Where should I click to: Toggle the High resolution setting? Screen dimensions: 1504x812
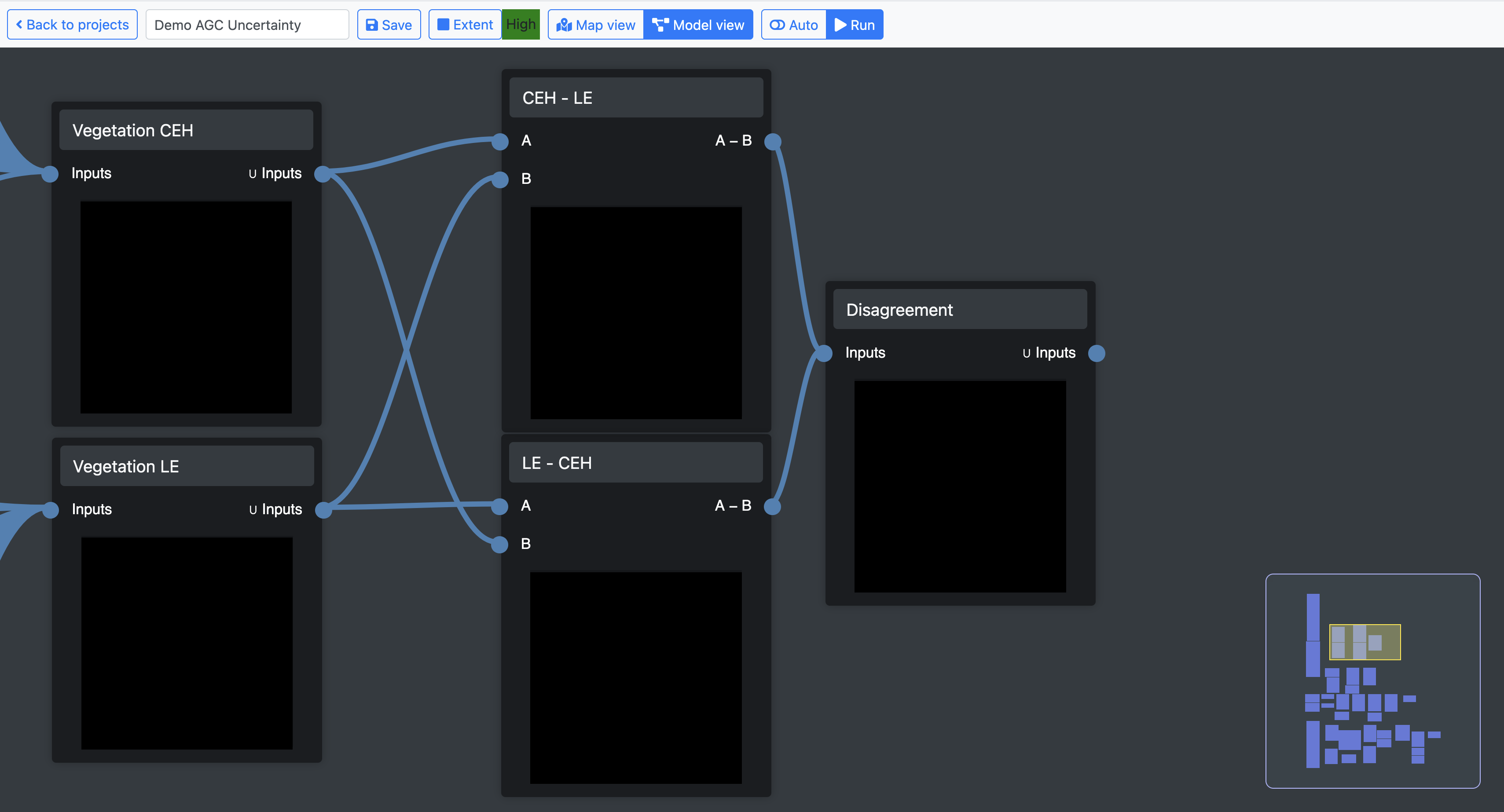pyautogui.click(x=521, y=25)
